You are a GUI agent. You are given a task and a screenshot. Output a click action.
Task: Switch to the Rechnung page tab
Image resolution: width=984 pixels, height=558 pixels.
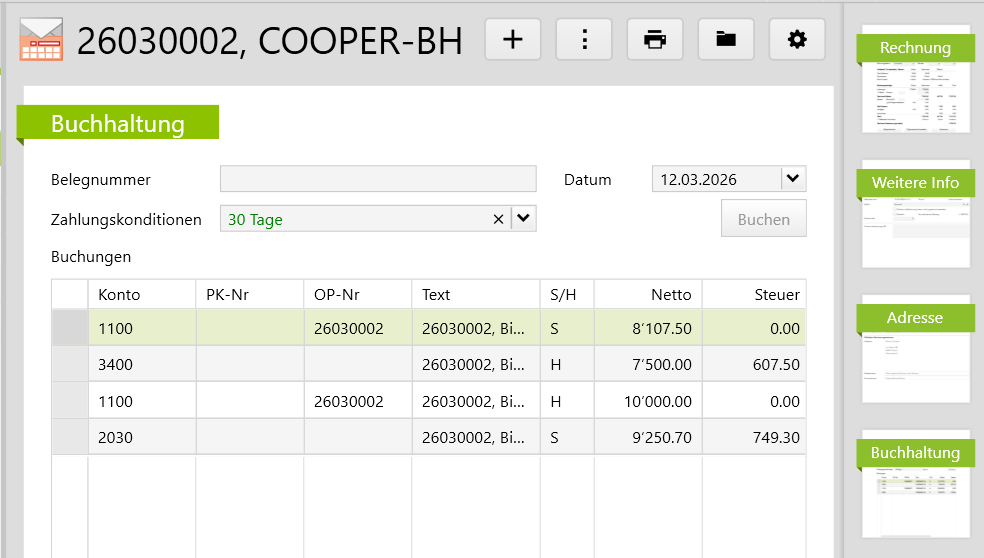pos(915,80)
